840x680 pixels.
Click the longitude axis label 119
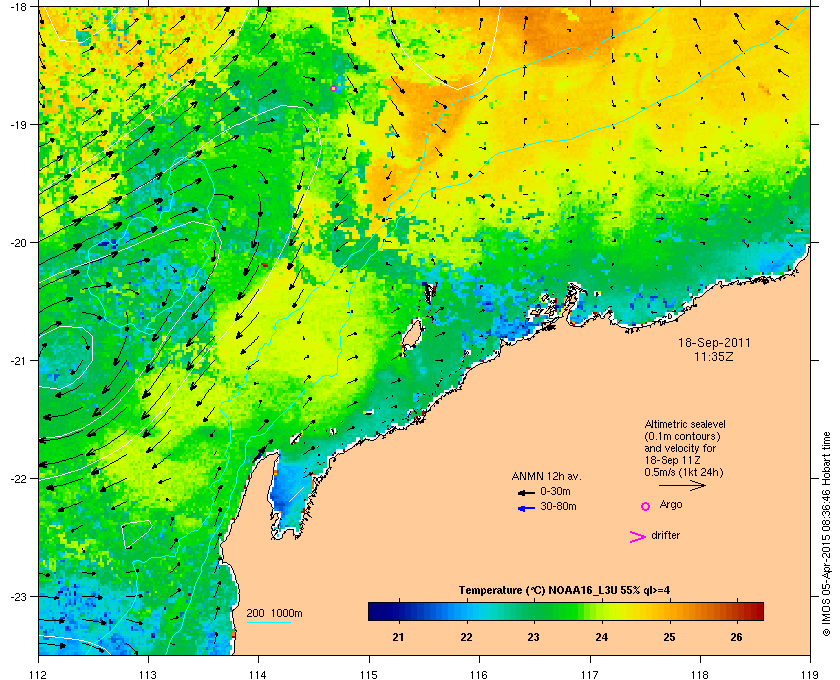pyautogui.click(x=811, y=674)
